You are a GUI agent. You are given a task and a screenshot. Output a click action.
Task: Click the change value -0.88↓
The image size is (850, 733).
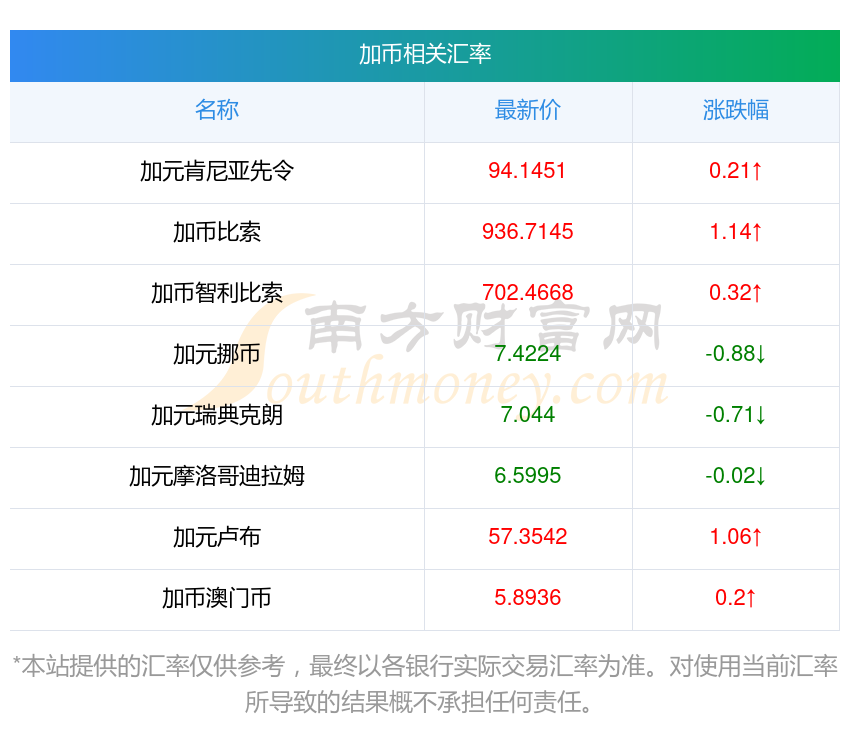click(x=736, y=354)
